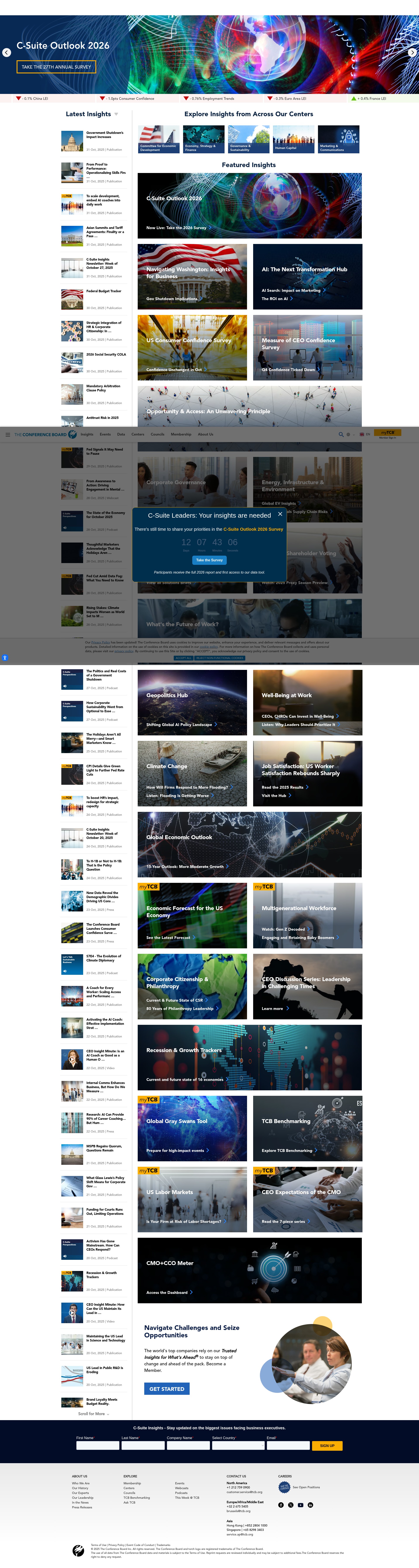Click into First Name input field
Screen dimensions: 419x1568
[98, 1446]
